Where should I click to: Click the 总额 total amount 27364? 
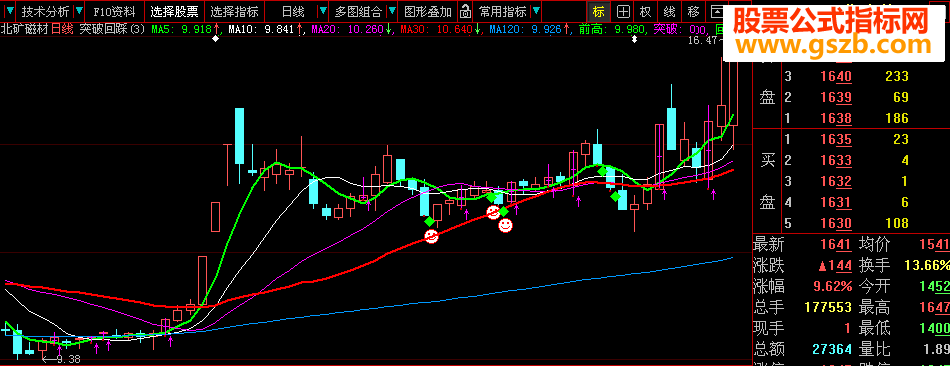point(832,349)
